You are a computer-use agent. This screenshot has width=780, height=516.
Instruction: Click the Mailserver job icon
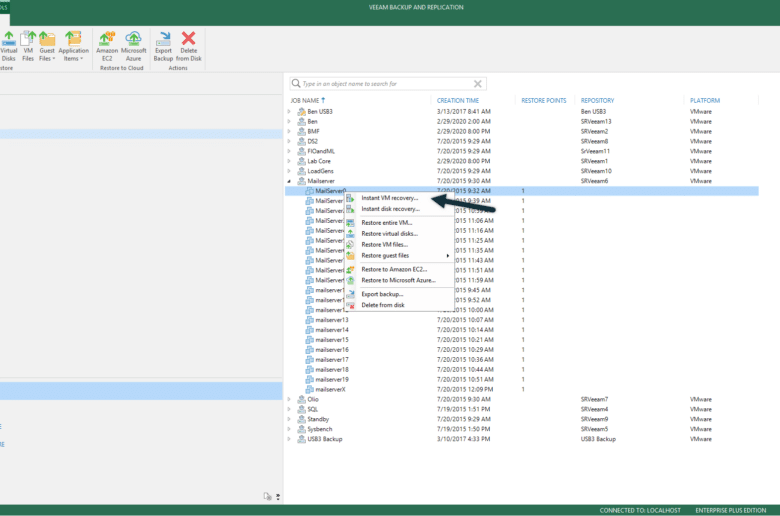pos(301,181)
